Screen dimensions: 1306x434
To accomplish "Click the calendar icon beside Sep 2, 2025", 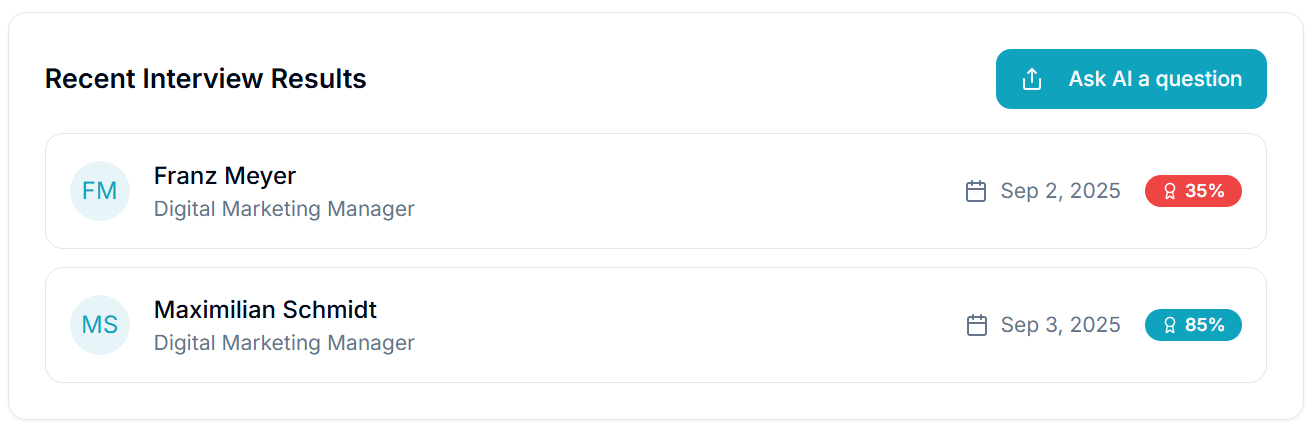I will (976, 191).
